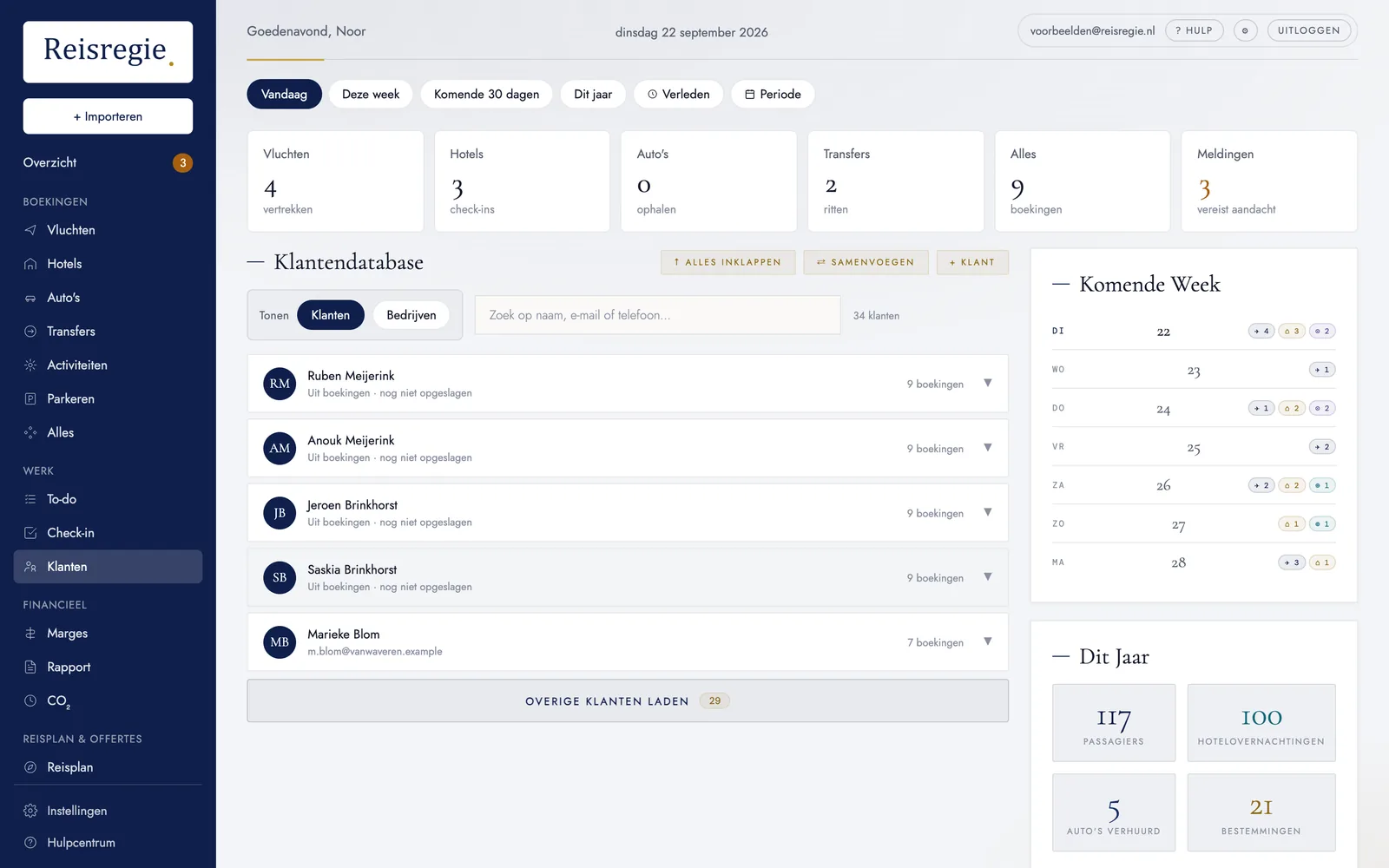The width and height of the screenshot is (1389, 868).
Task: Click the Activiteiten sun icon
Action: (30, 365)
